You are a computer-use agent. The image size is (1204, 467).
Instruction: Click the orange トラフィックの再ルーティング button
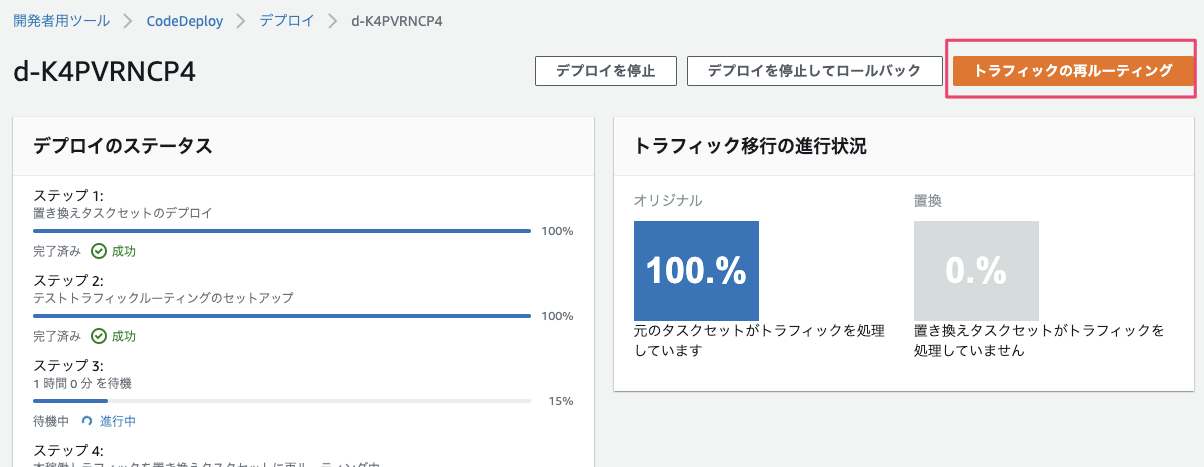click(1073, 71)
